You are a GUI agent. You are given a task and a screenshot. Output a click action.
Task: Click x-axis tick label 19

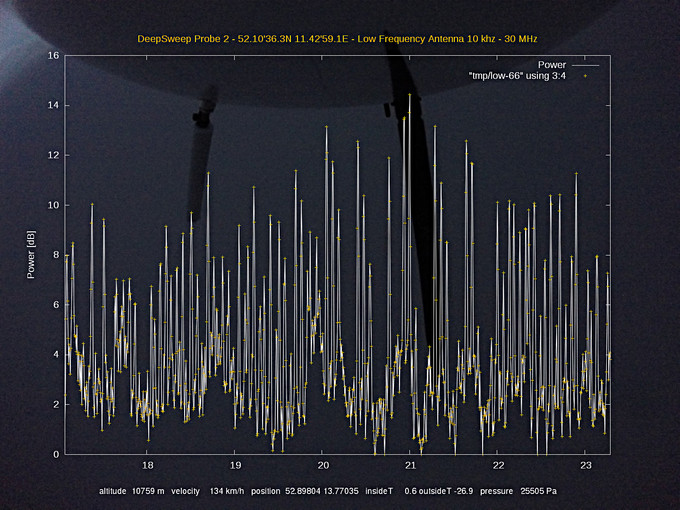pos(235,466)
